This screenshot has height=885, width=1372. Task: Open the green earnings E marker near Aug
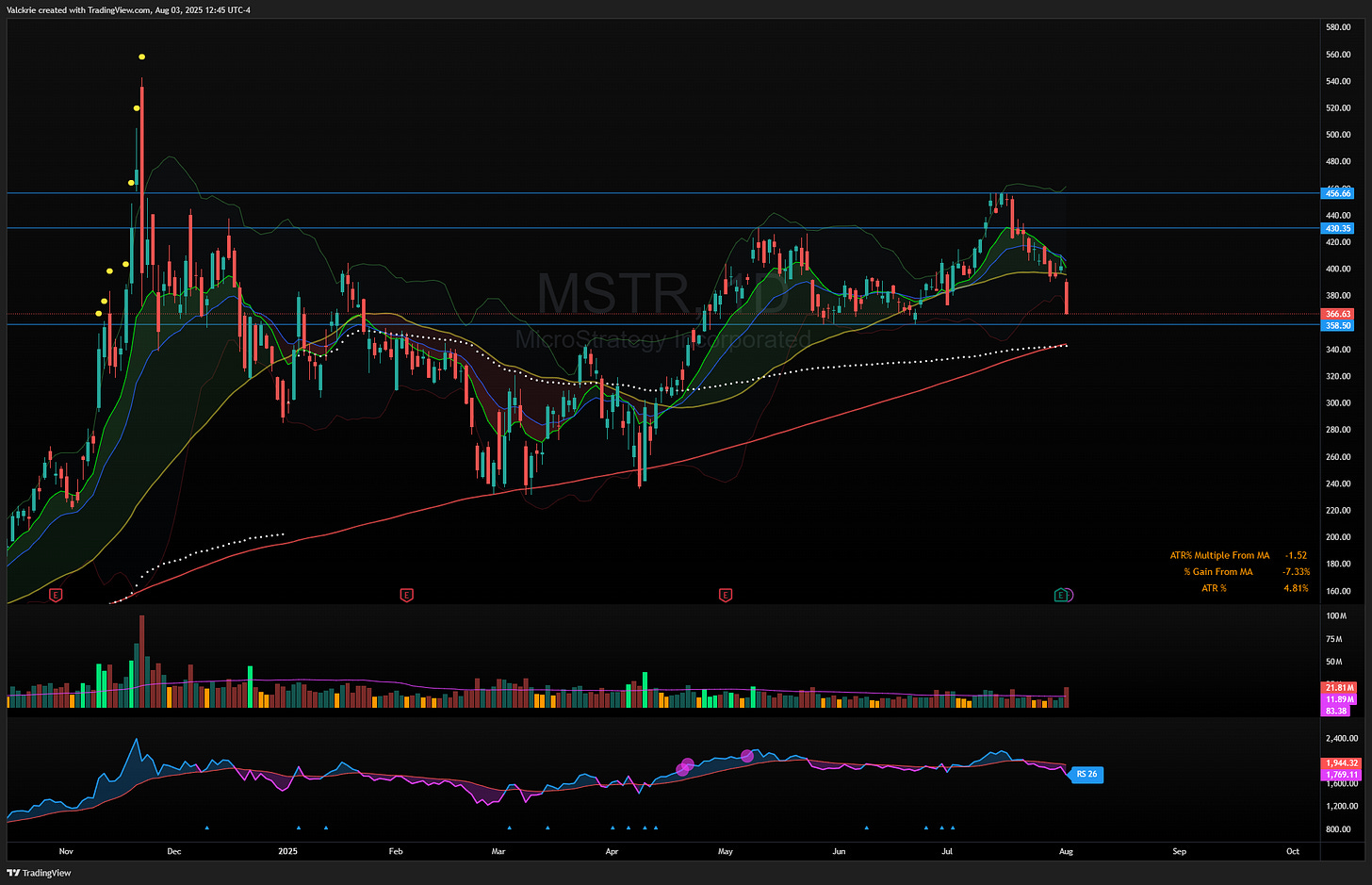[x=1062, y=595]
